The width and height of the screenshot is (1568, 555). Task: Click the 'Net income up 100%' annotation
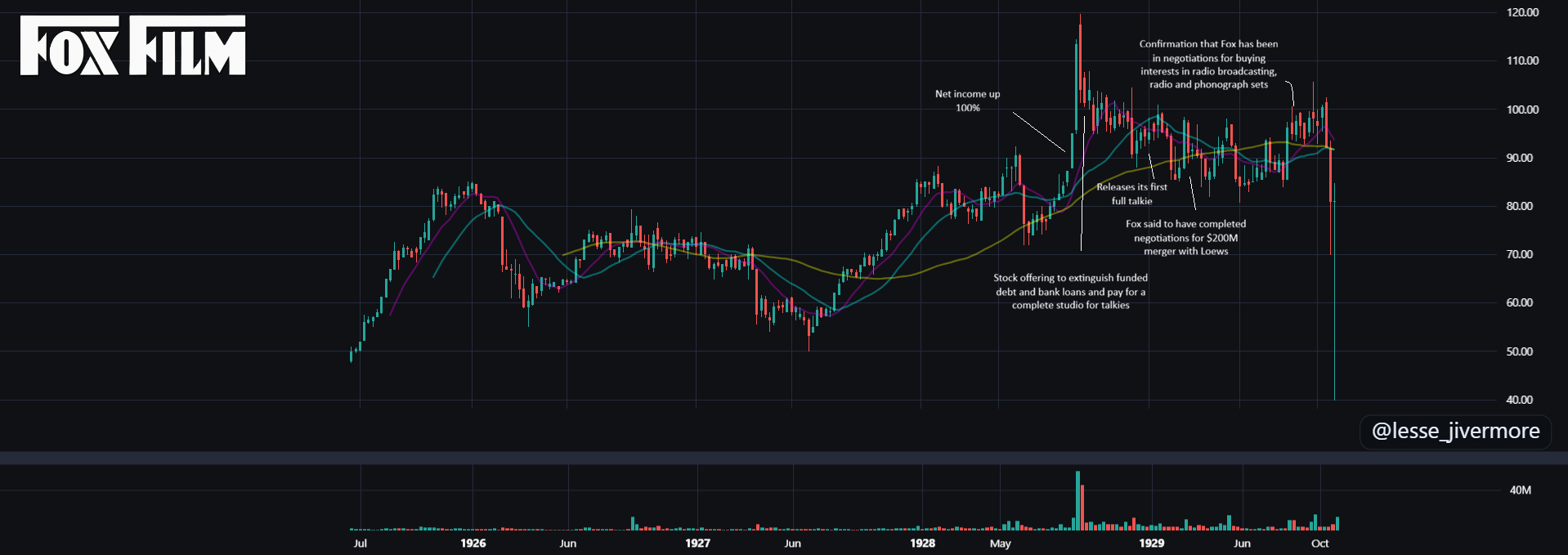pyautogui.click(x=967, y=101)
